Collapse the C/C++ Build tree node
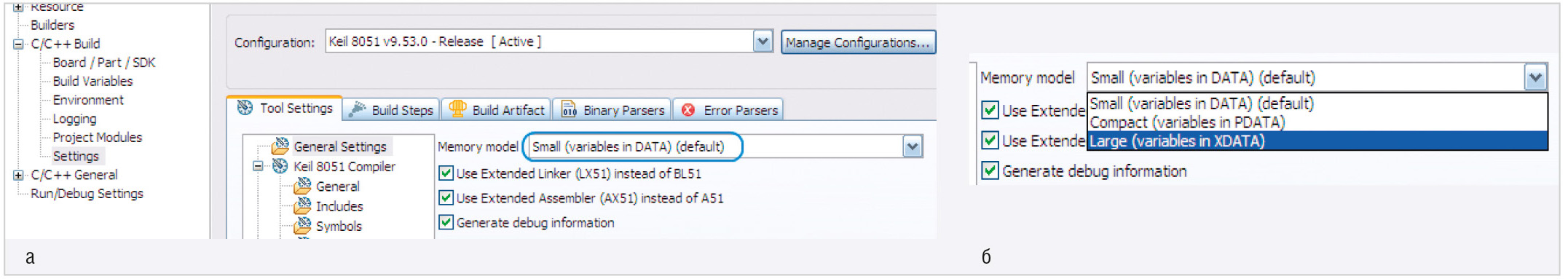1568x279 pixels. [x=18, y=44]
